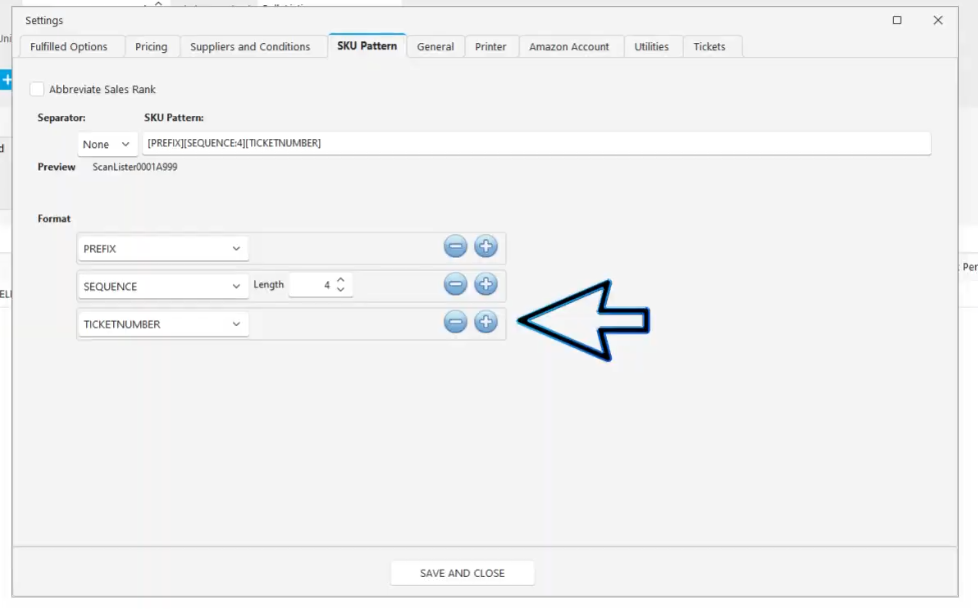978x609 pixels.
Task: Open the TICKETNUMBER format dropdown
Action: pos(163,324)
